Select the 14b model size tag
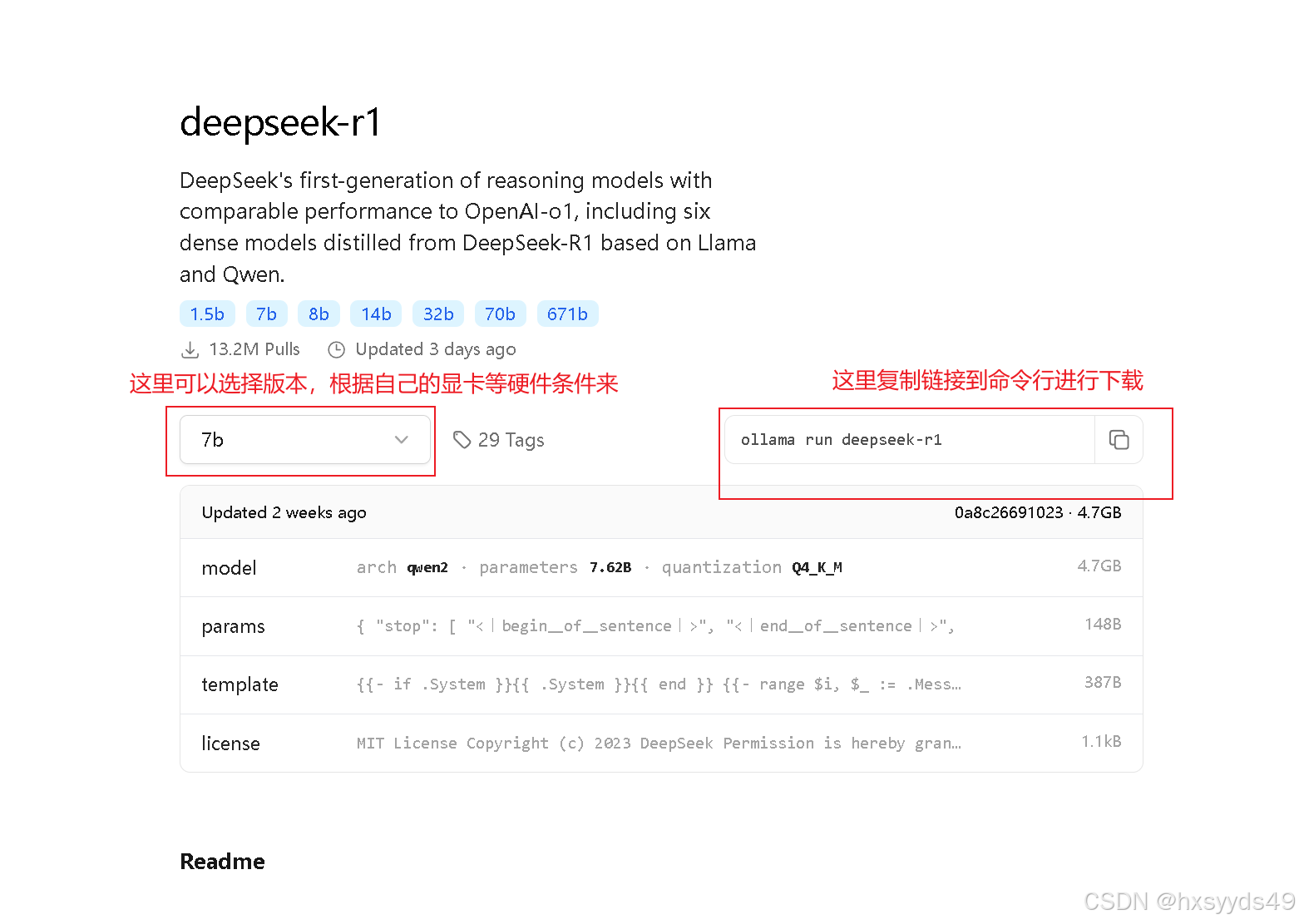Screen dimensions: 1299x924 [376, 314]
